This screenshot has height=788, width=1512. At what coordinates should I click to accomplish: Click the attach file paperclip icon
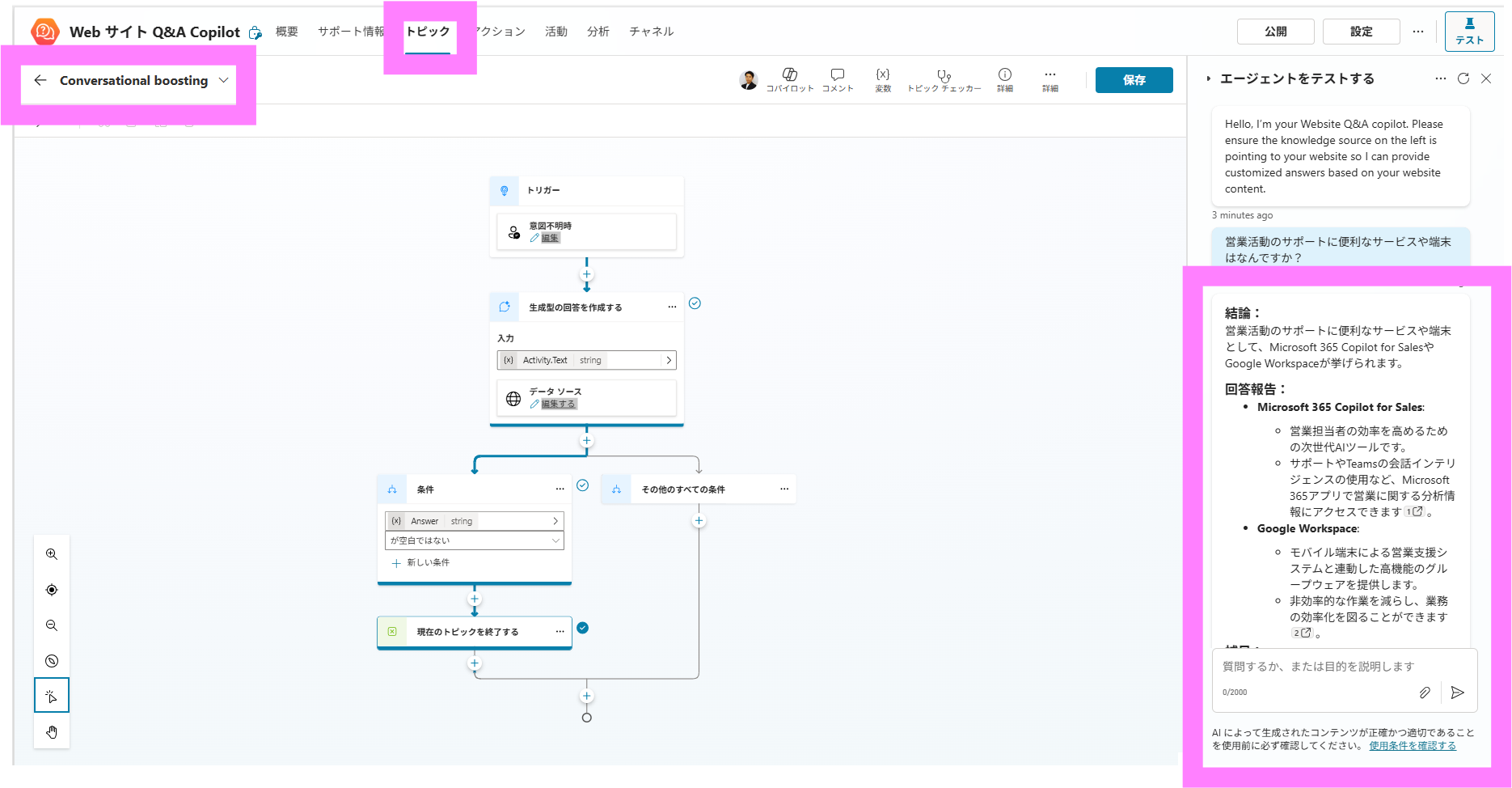point(1425,693)
